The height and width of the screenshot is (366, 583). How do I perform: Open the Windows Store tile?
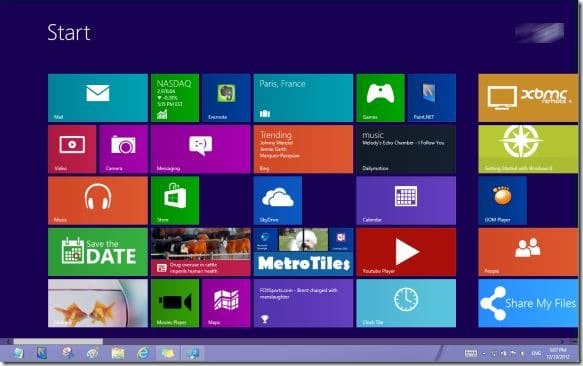175,200
